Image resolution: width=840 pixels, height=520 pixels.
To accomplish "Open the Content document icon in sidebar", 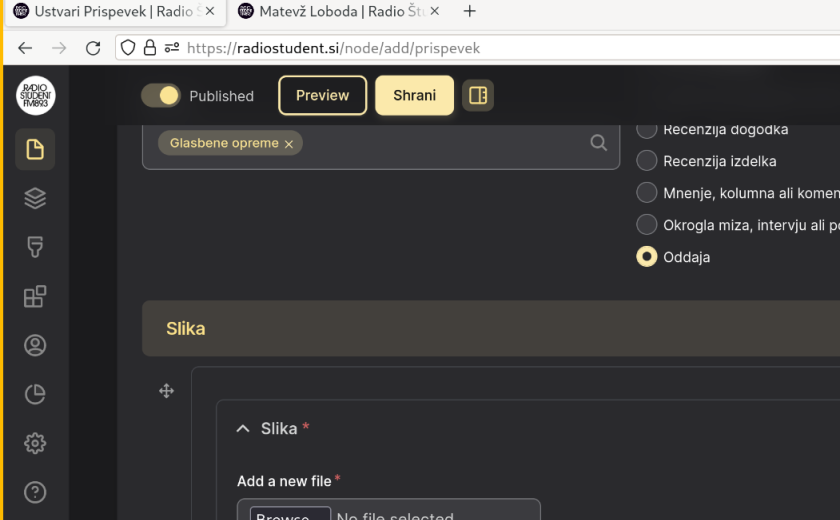I will click(35, 150).
